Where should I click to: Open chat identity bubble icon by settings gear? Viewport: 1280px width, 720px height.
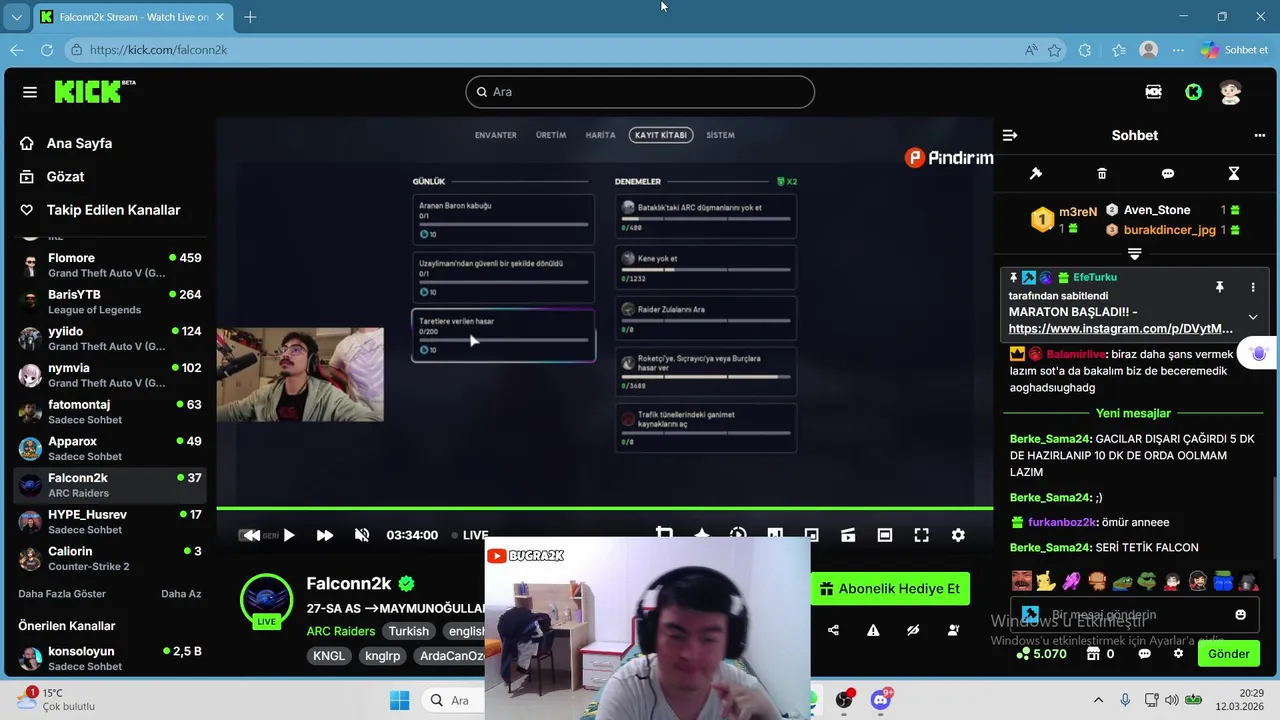click(x=1144, y=654)
